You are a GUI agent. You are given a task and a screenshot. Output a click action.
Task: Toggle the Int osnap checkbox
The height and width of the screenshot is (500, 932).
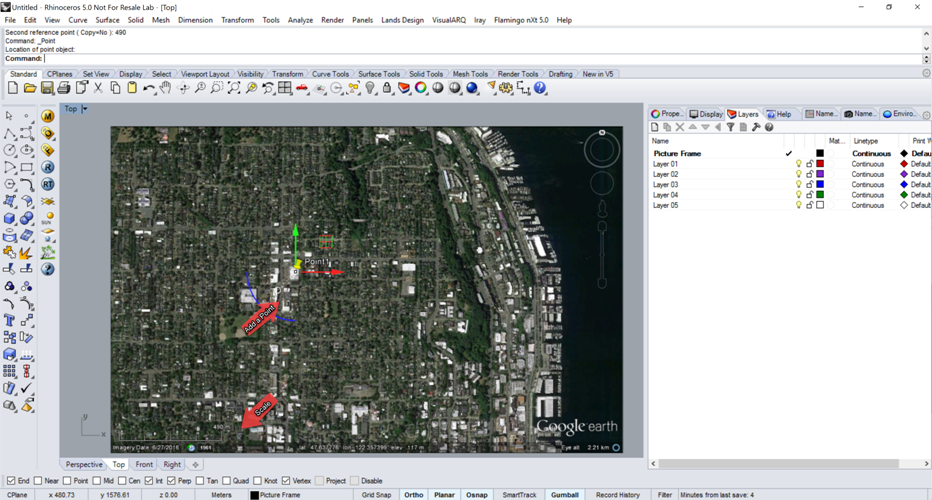(x=149, y=481)
